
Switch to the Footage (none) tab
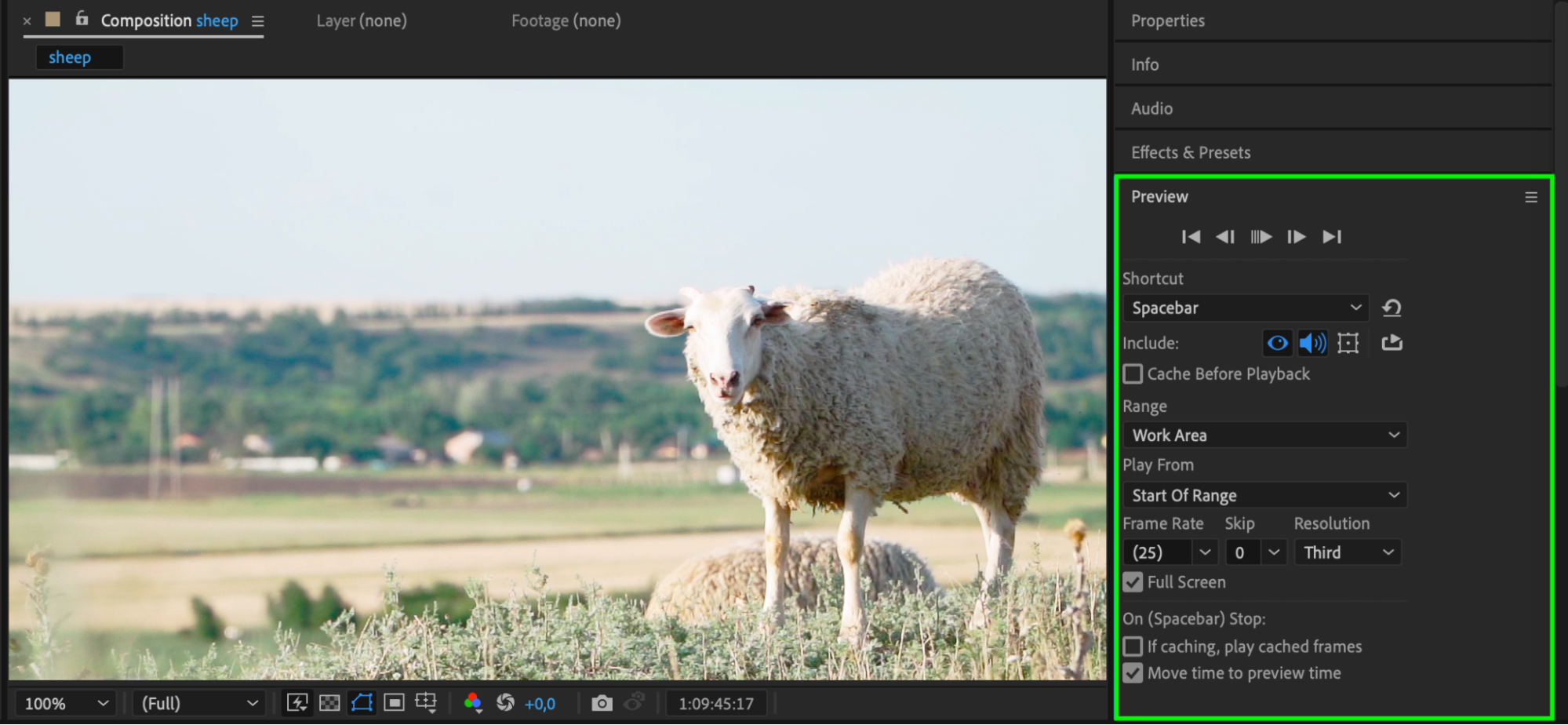point(566,20)
